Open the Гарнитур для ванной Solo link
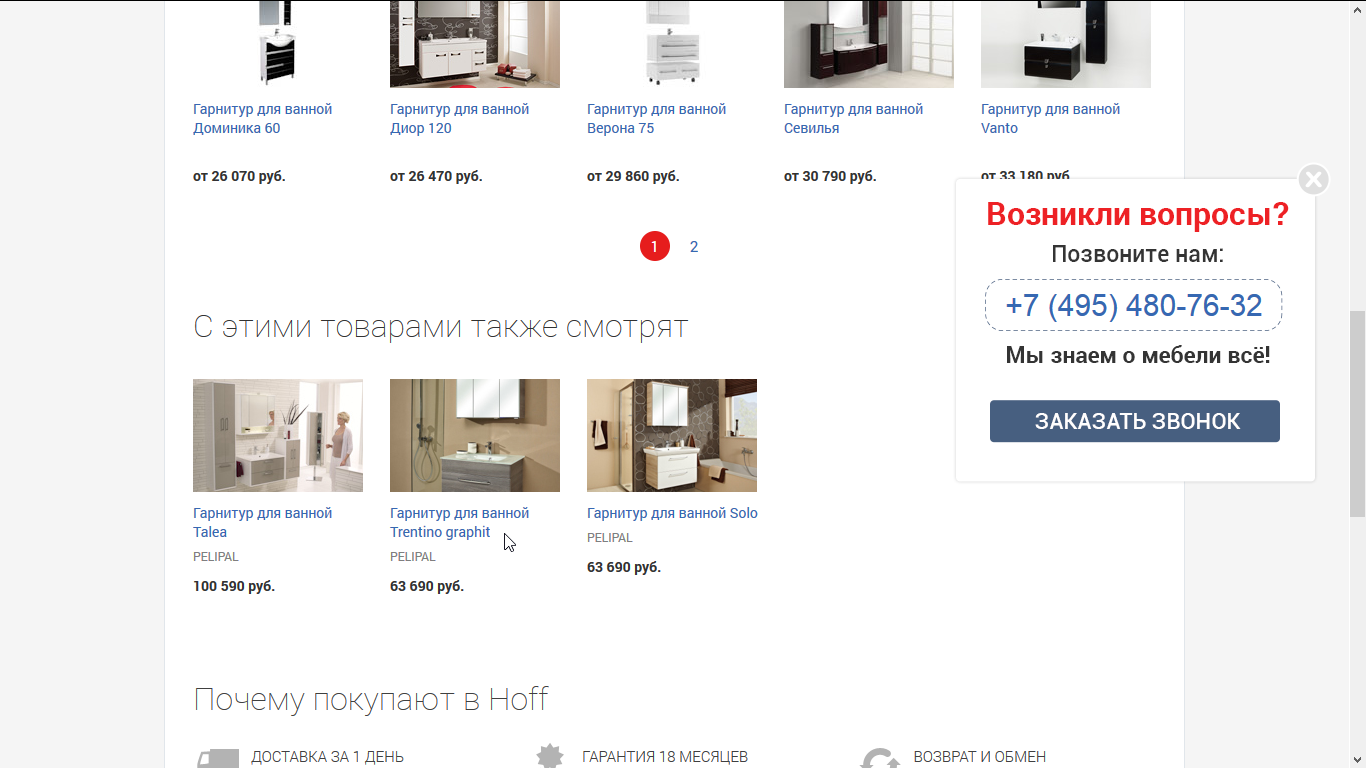This screenshot has width=1366, height=768. pyautogui.click(x=672, y=513)
